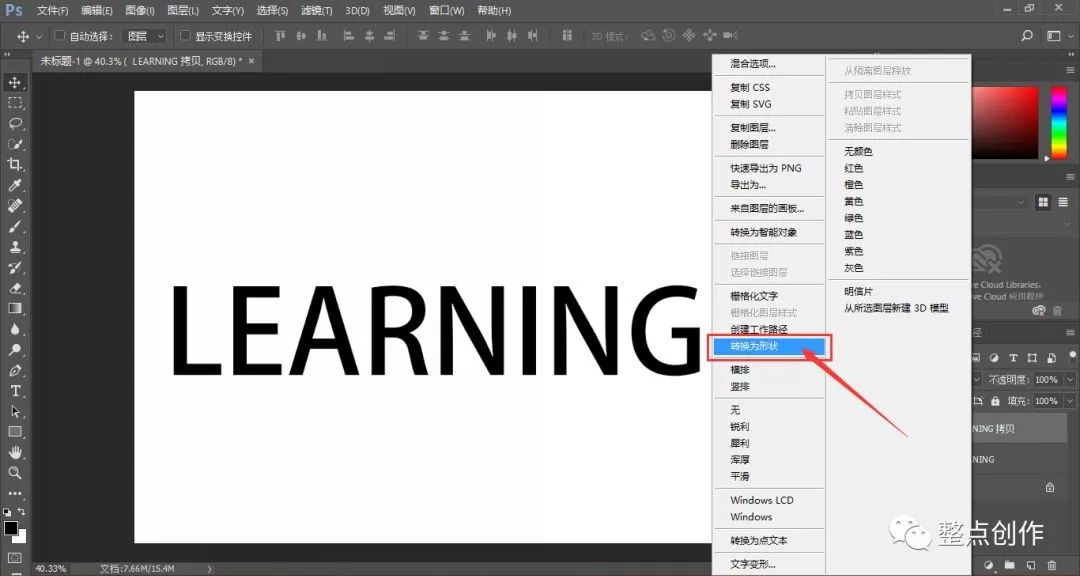
Task: Enable the 显示变换控件 checkbox
Action: [185, 36]
